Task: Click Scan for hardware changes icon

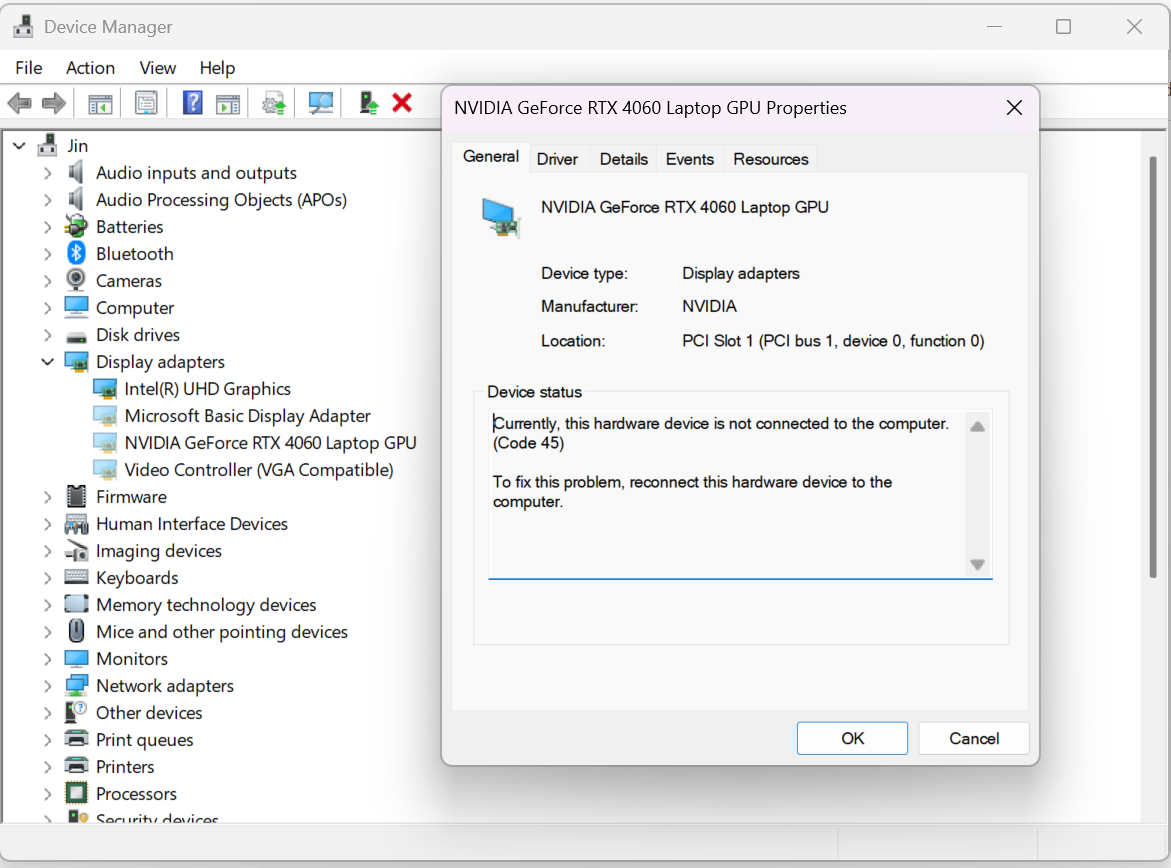Action: coord(320,103)
